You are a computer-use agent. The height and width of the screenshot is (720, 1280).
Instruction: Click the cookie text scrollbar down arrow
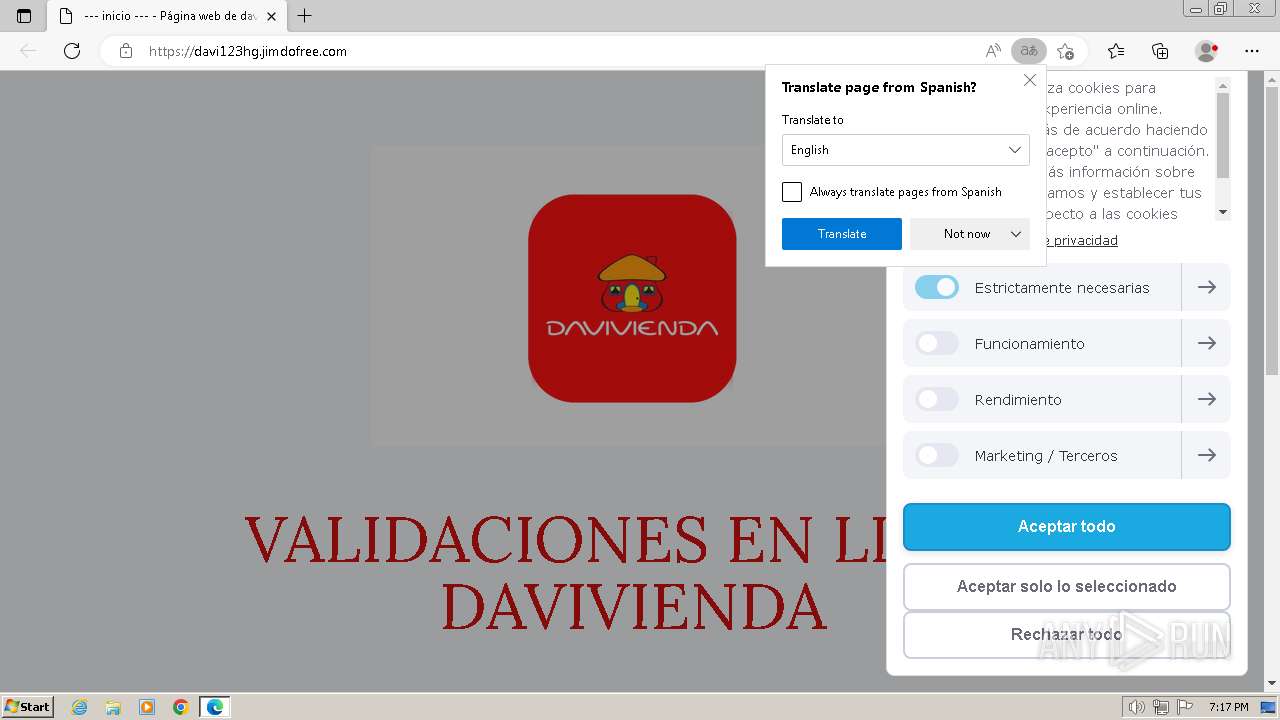point(1223,213)
